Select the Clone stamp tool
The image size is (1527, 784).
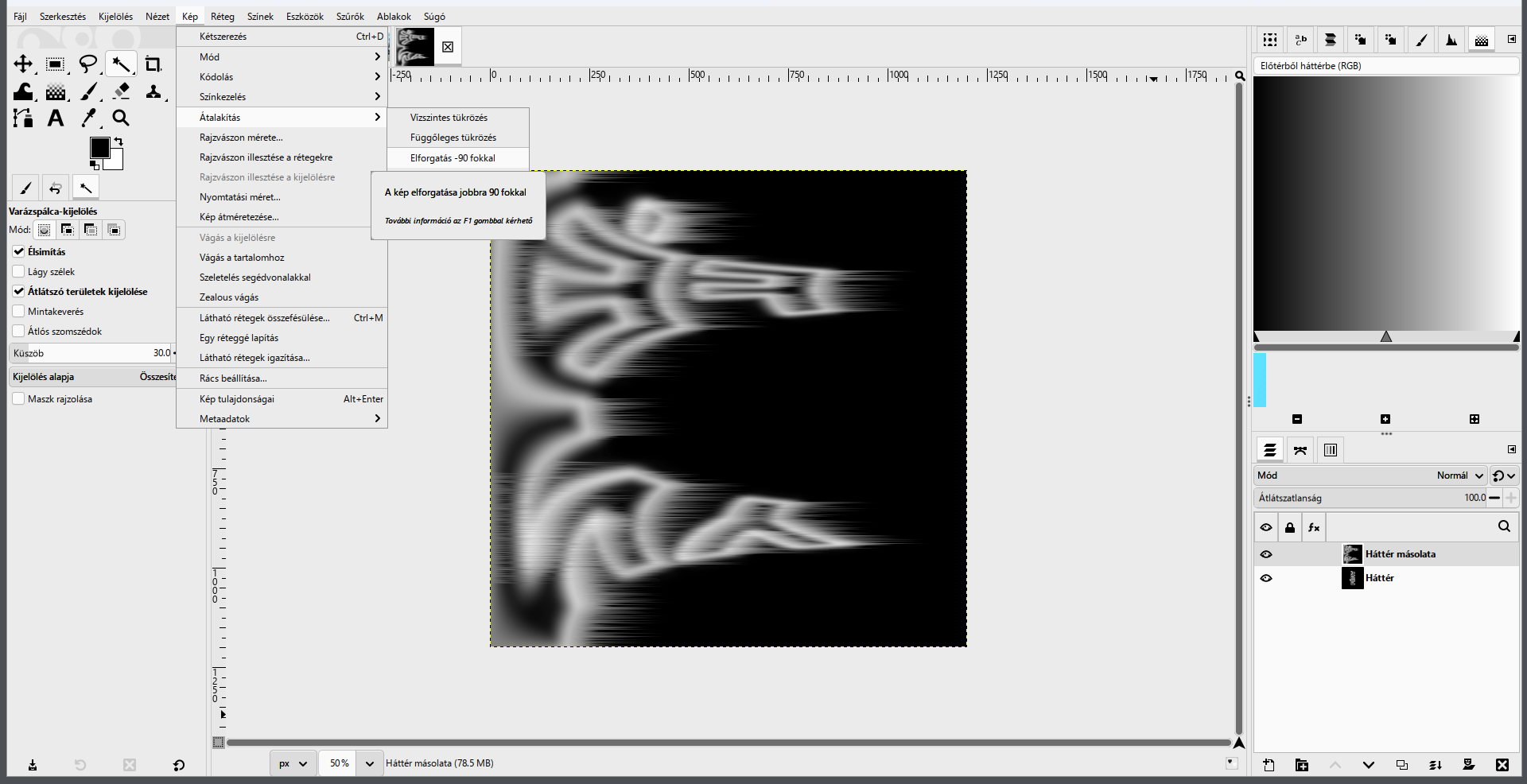[153, 91]
